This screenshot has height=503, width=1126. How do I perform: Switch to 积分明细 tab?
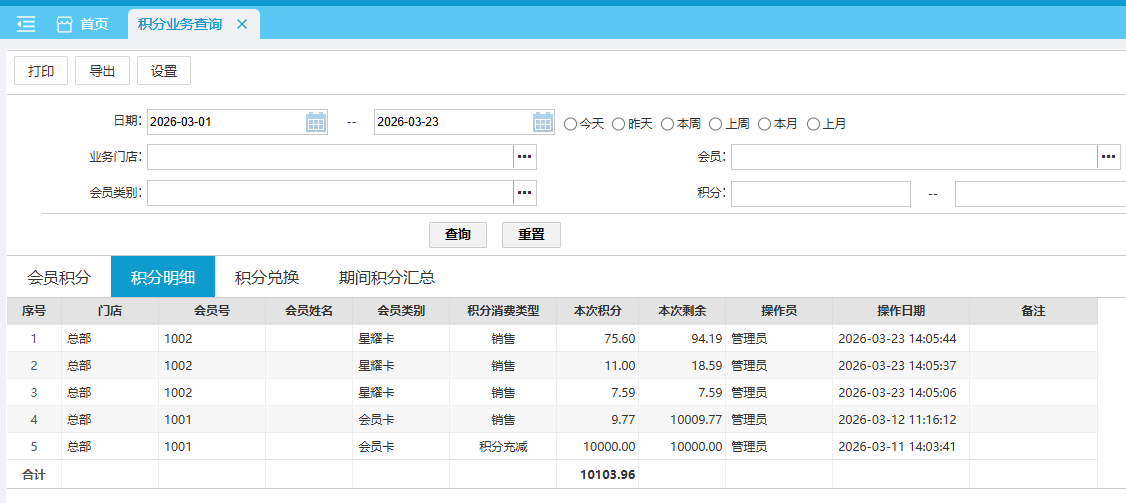[x=162, y=277]
